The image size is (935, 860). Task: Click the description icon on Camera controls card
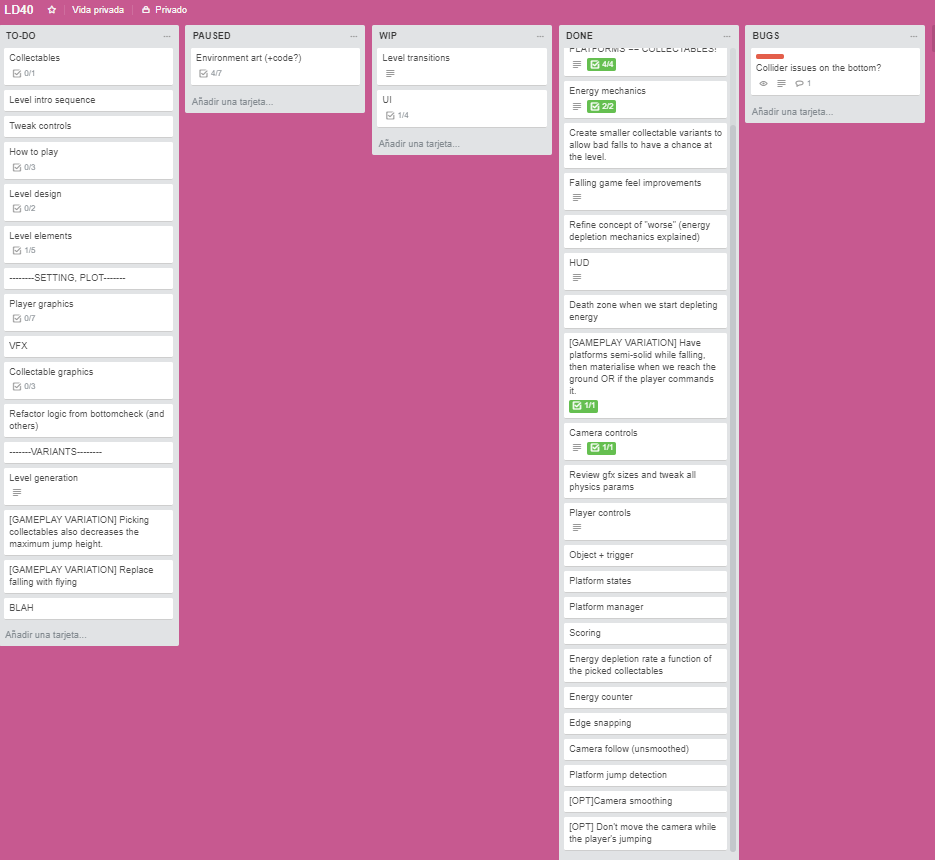coord(577,447)
